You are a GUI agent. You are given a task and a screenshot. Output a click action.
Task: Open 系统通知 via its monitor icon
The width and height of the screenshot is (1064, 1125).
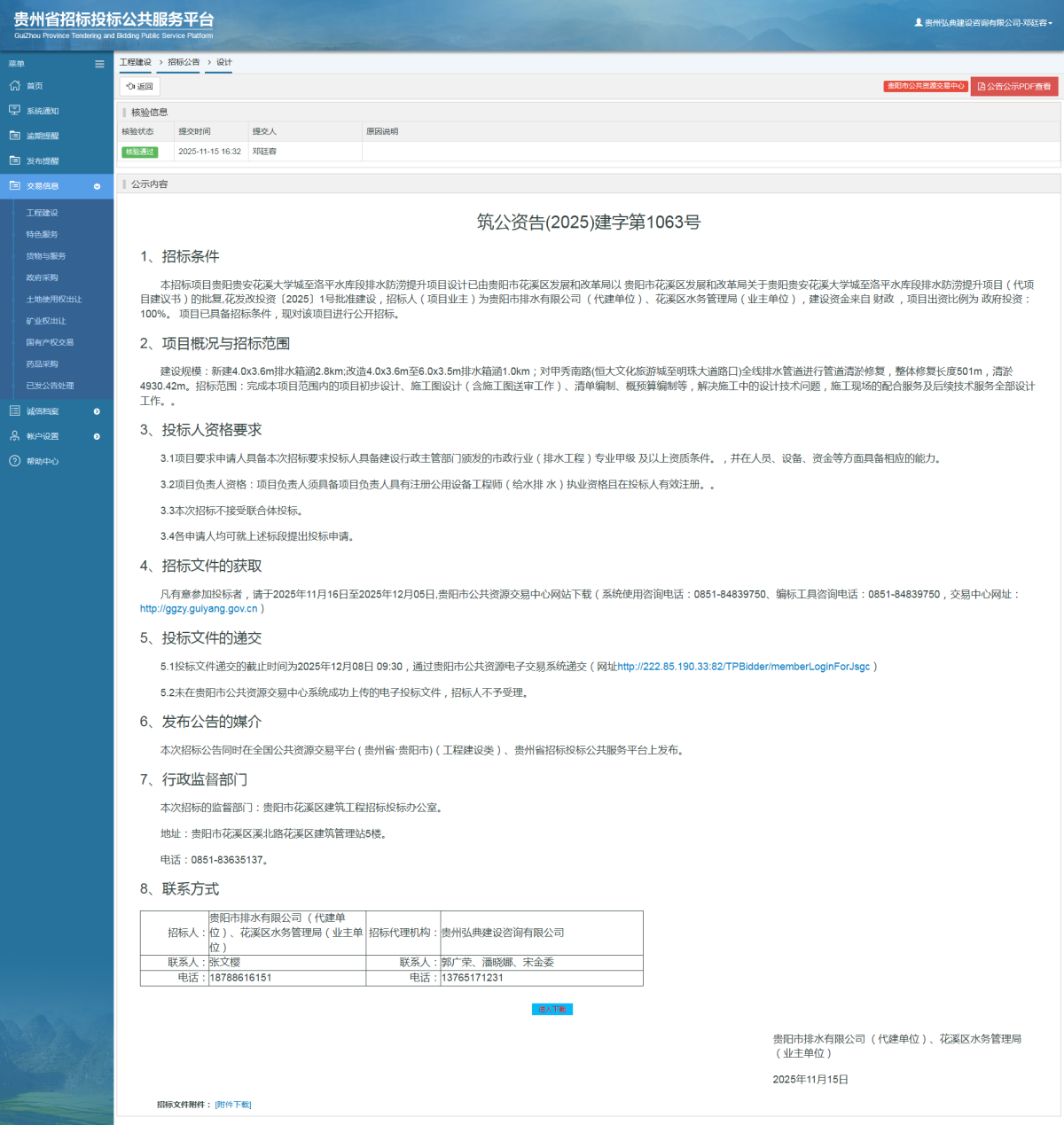tap(14, 110)
